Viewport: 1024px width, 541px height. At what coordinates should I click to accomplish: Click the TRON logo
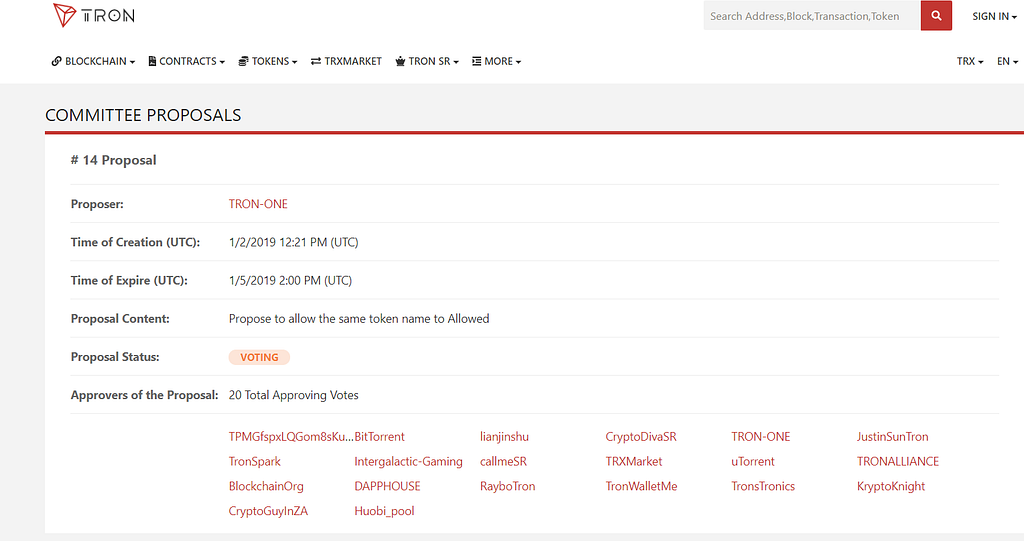pos(94,15)
